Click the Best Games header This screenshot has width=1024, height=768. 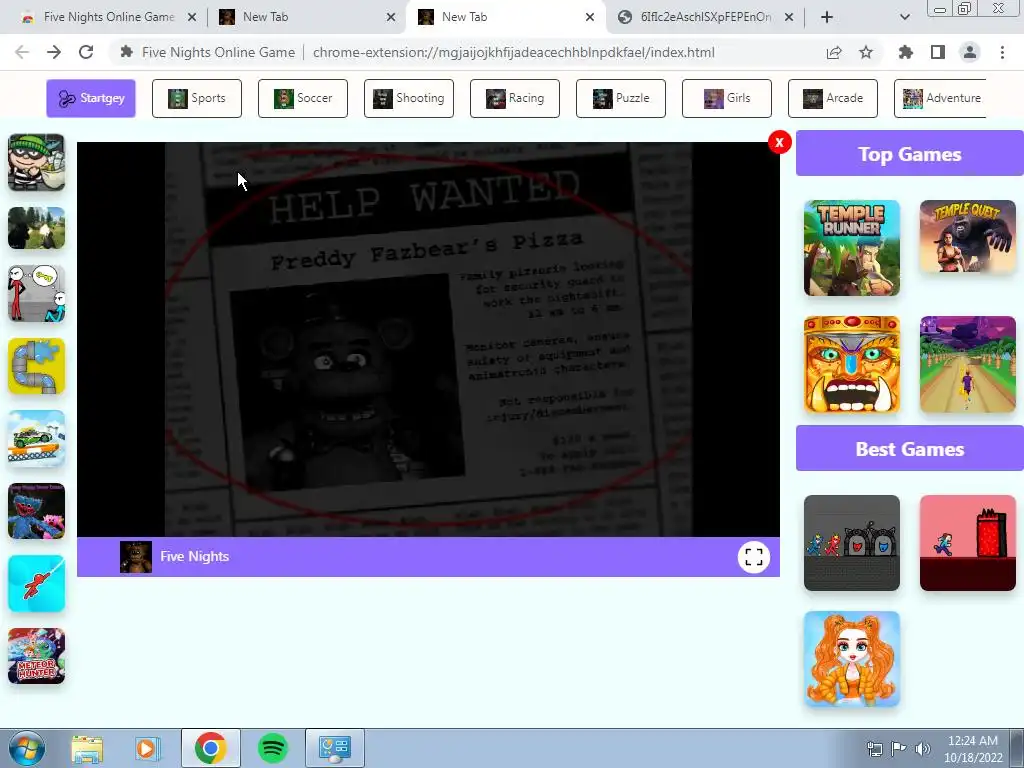point(910,449)
